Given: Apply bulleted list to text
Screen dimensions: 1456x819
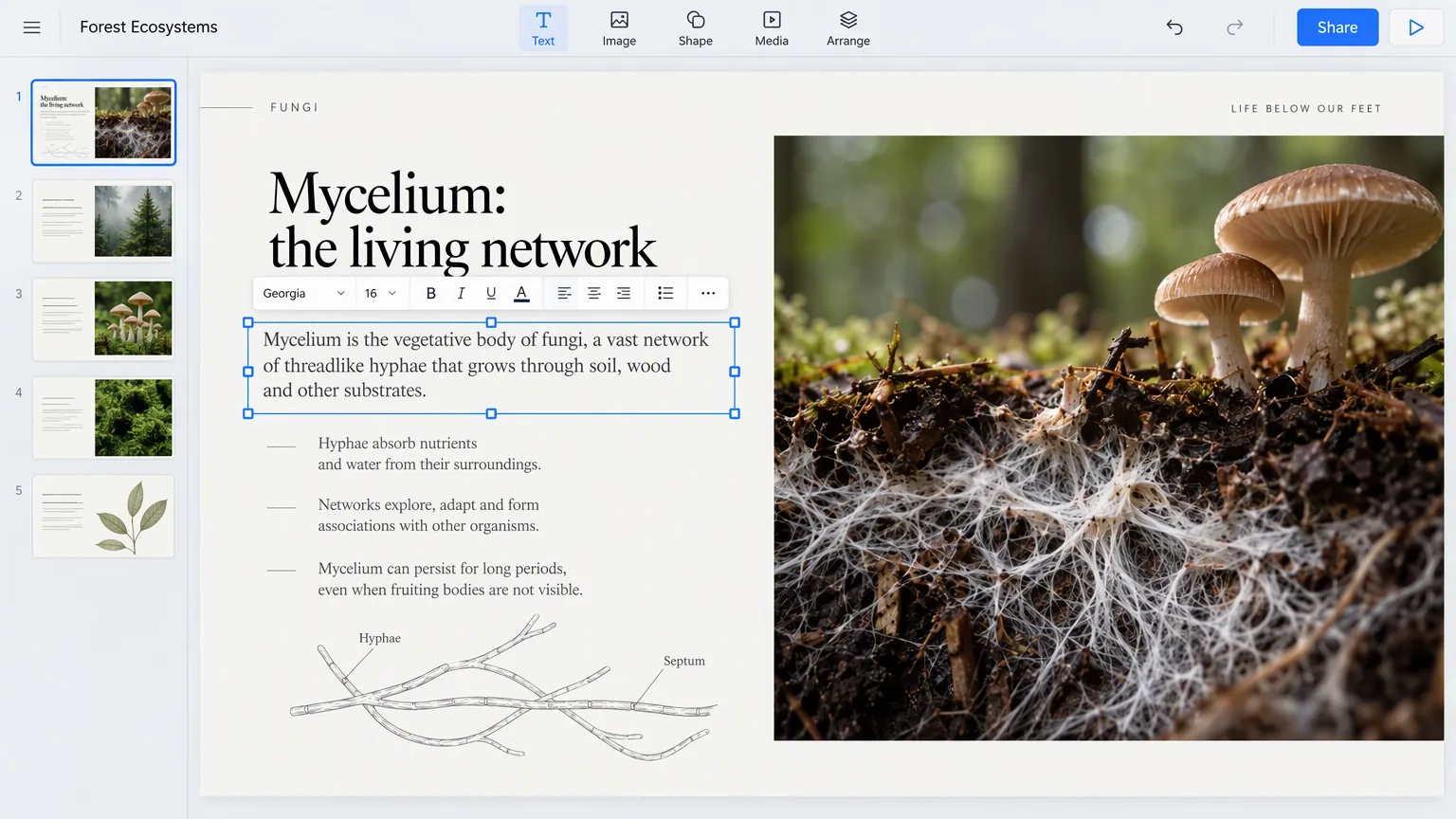Looking at the screenshot, I should [x=665, y=293].
